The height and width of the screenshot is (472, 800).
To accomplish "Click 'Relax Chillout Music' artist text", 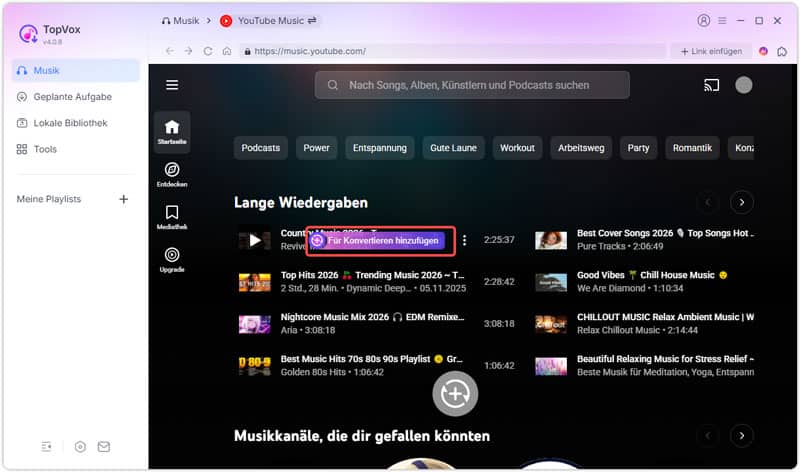I will tap(618, 330).
